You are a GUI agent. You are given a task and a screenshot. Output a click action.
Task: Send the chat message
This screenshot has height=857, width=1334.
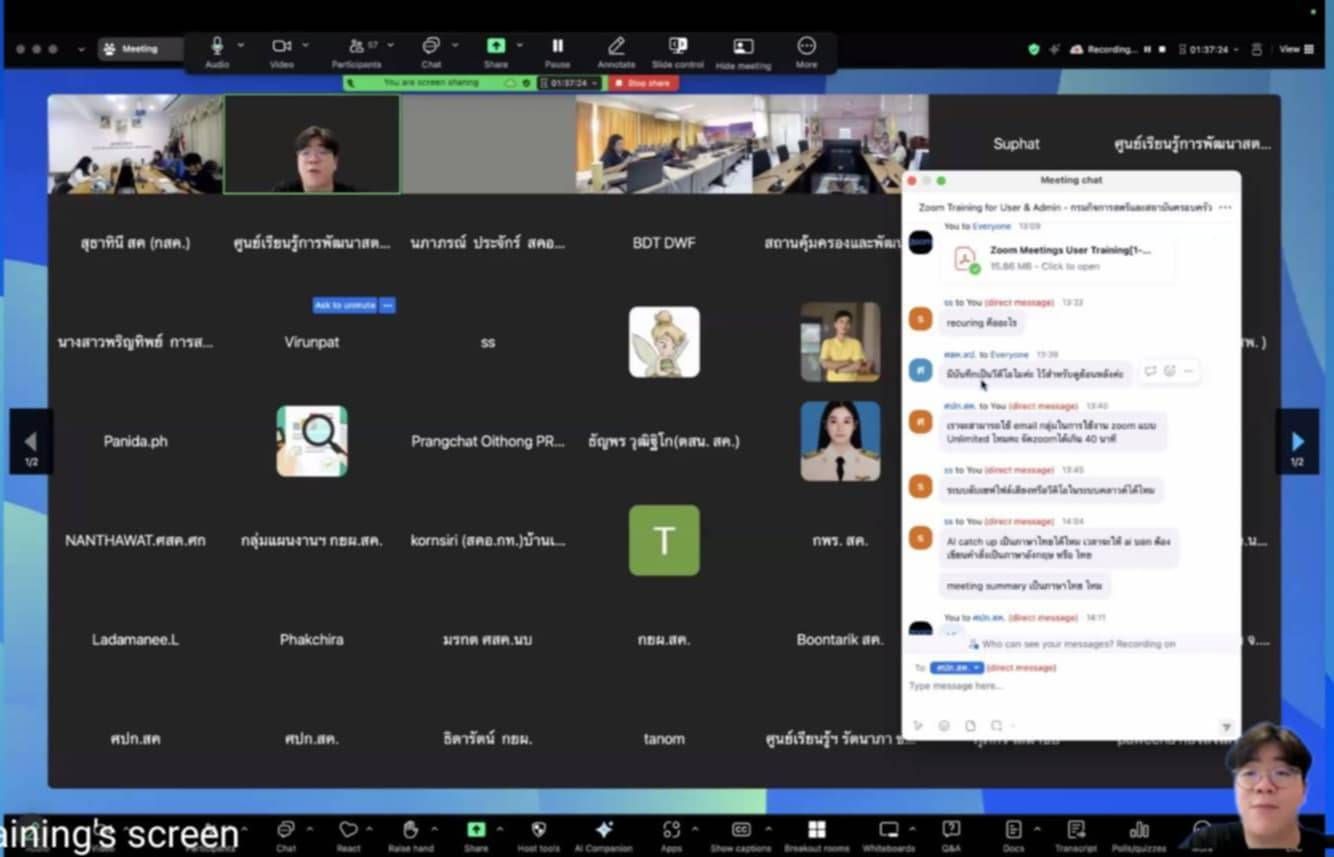pyautogui.click(x=1226, y=727)
